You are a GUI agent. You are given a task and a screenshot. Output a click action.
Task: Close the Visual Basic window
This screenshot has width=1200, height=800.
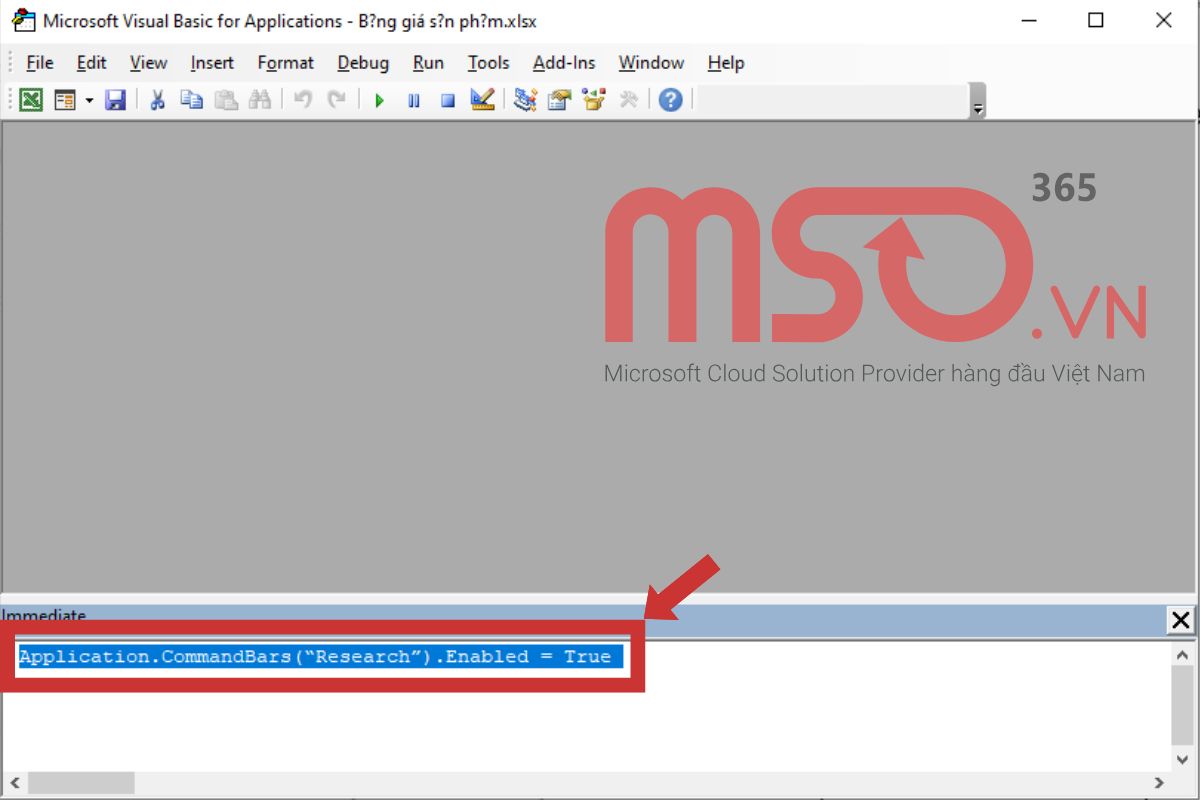tap(1164, 20)
